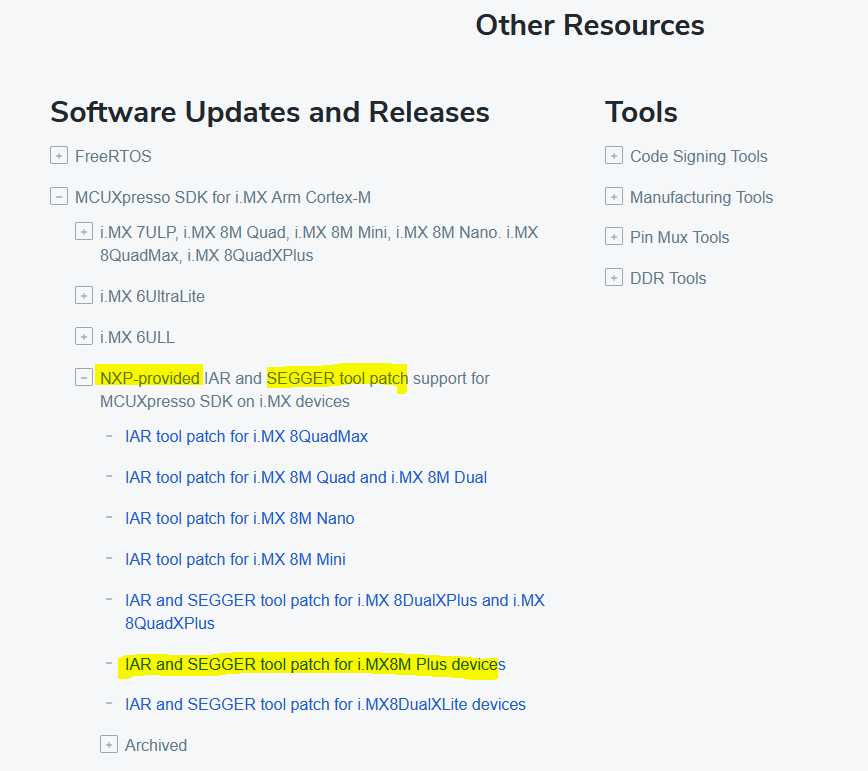Open IAR tool patch for i.MX 8M Nano

click(239, 518)
